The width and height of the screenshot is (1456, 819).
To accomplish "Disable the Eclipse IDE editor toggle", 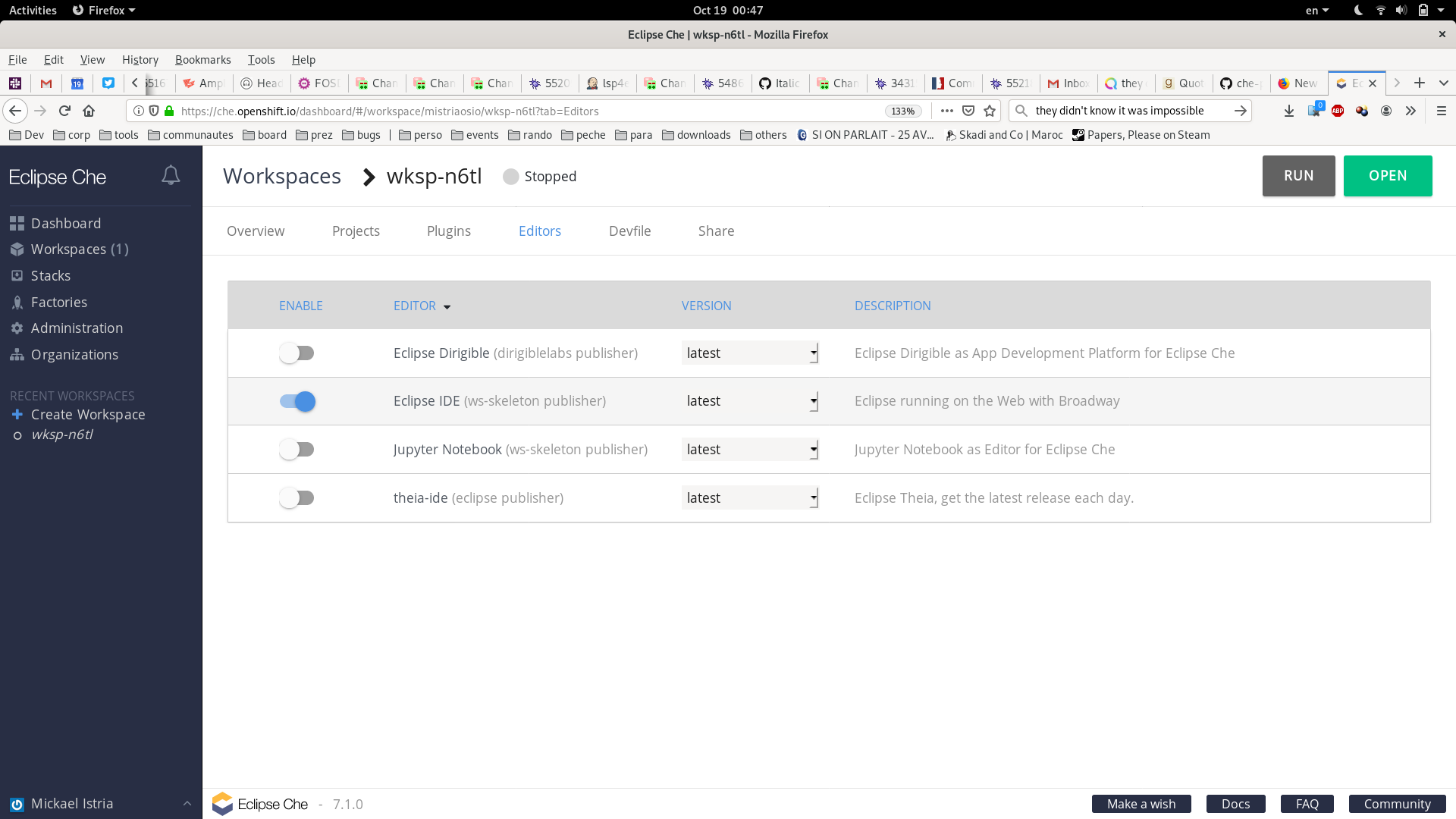I will [x=297, y=401].
